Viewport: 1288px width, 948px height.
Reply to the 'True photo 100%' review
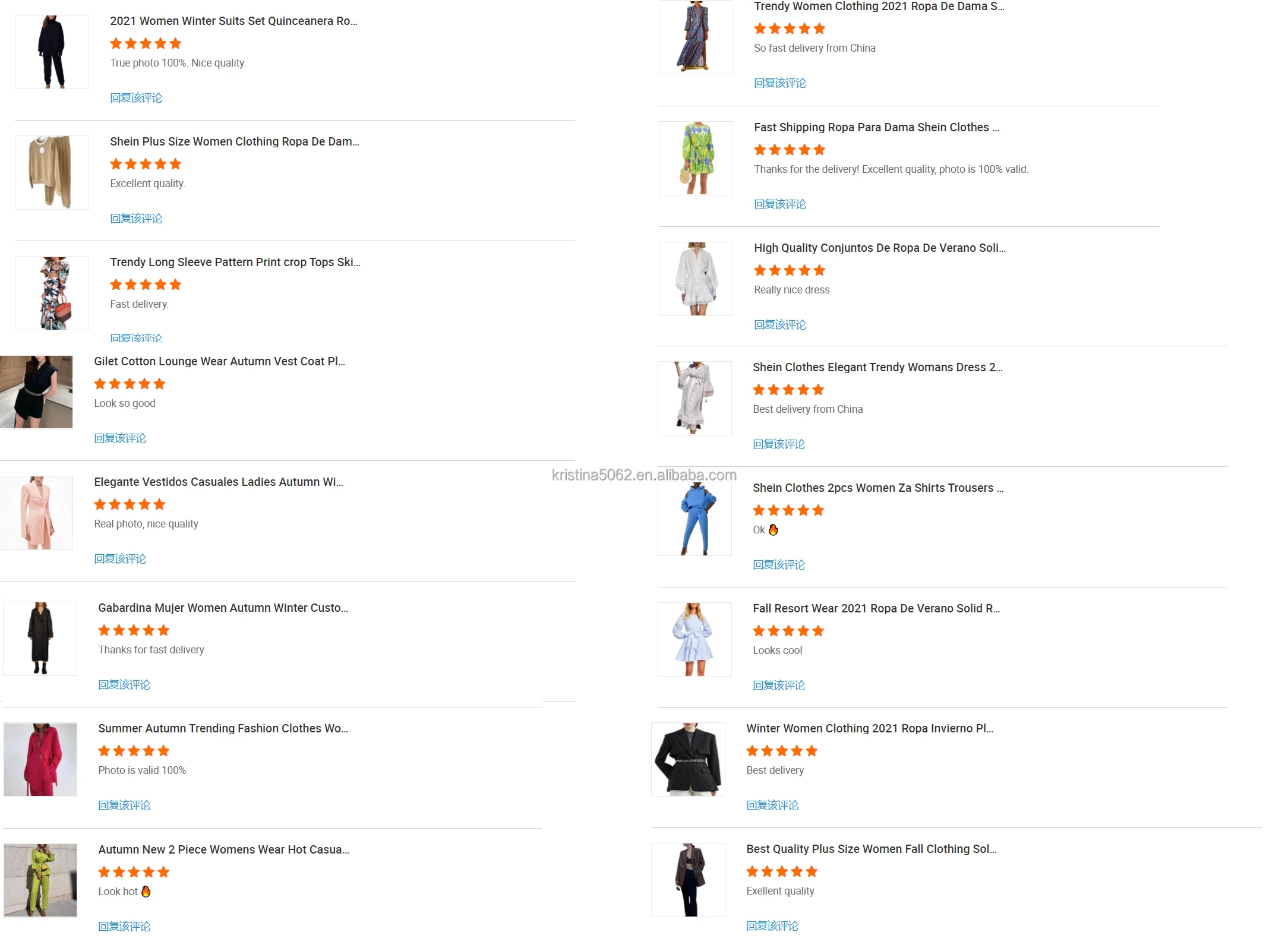coord(136,98)
